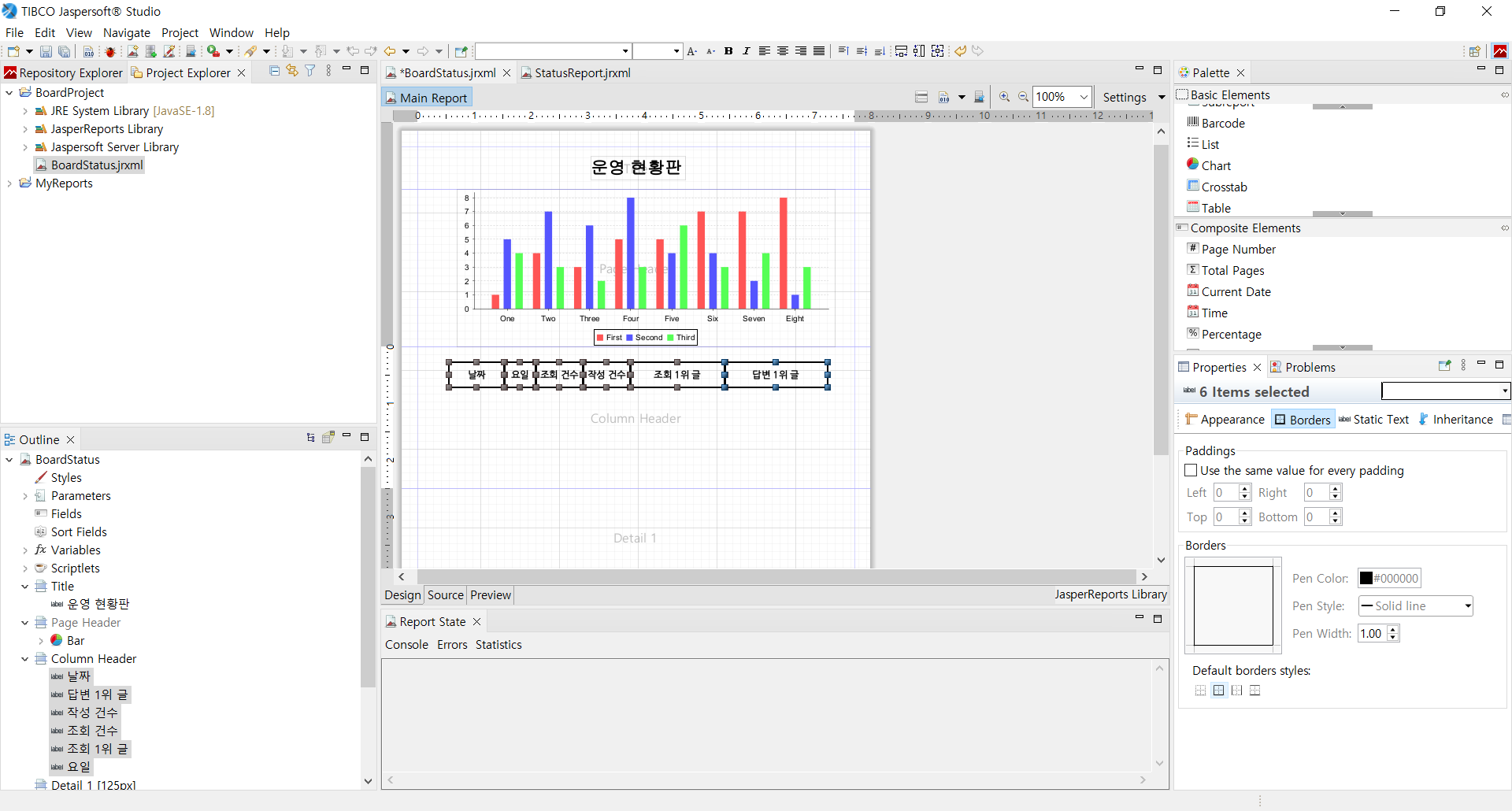The height and width of the screenshot is (811, 1512).
Task: Open the Project menu
Action: click(180, 32)
